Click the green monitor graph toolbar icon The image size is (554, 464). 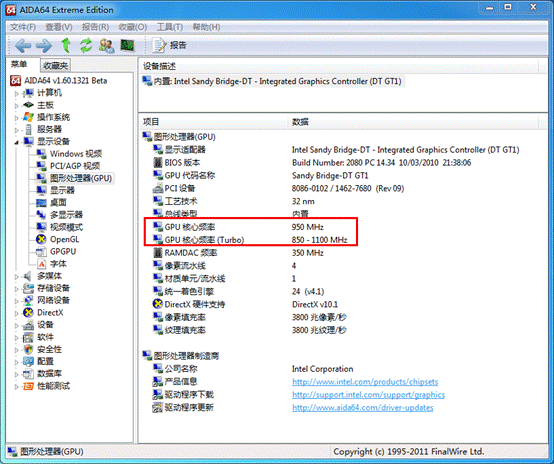click(x=127, y=45)
